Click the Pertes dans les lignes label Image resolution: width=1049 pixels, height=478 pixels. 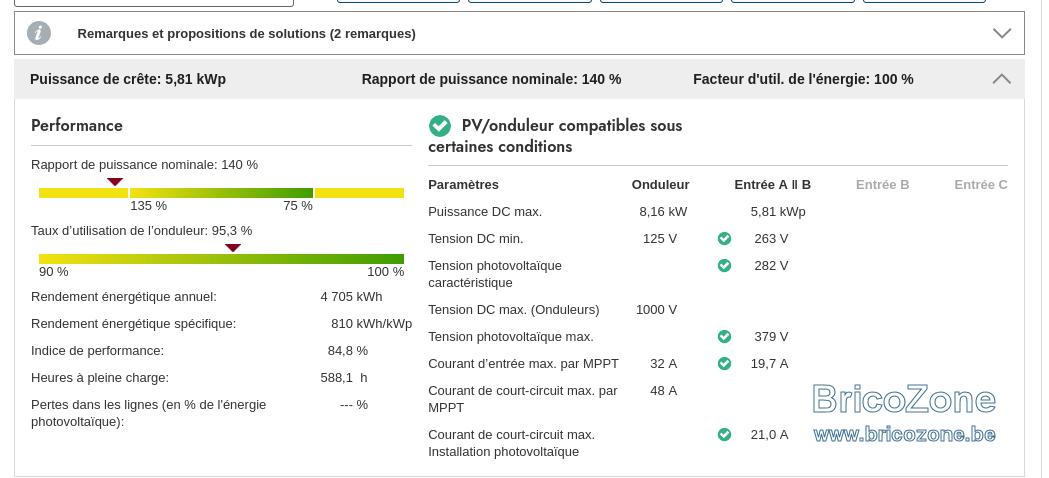[149, 413]
